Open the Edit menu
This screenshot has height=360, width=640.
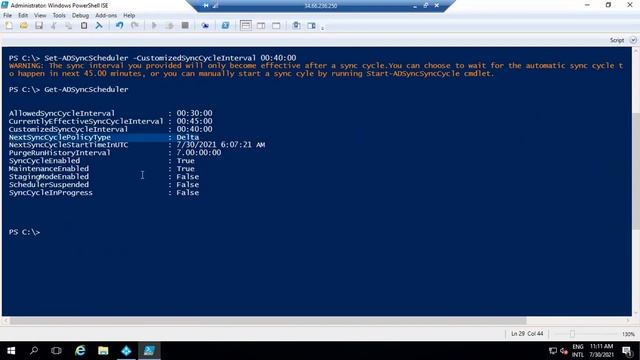point(23,16)
